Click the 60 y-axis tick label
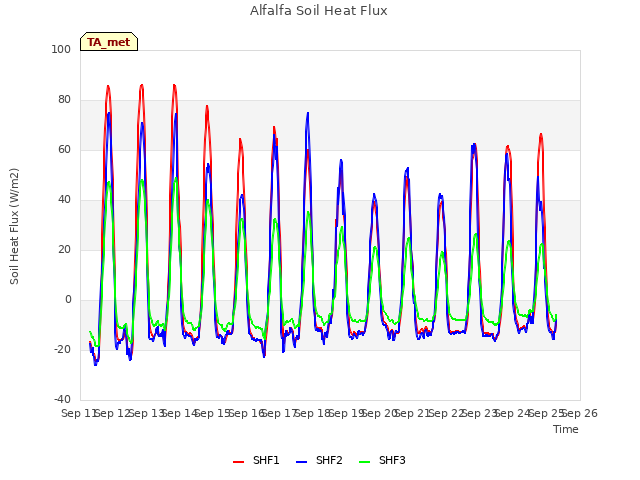640x480 pixels. [x=64, y=149]
